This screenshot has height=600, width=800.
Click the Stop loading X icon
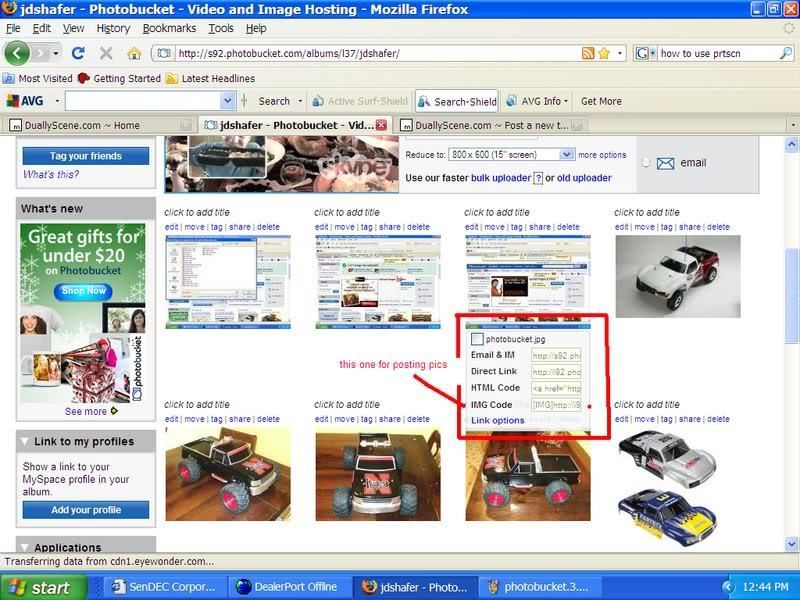106,53
